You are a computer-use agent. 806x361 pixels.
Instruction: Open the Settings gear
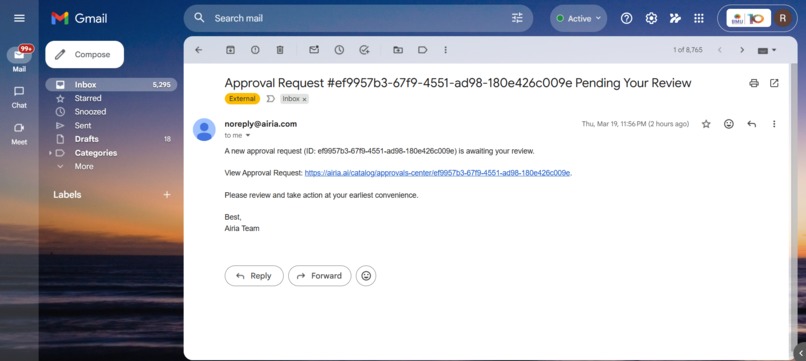click(651, 19)
